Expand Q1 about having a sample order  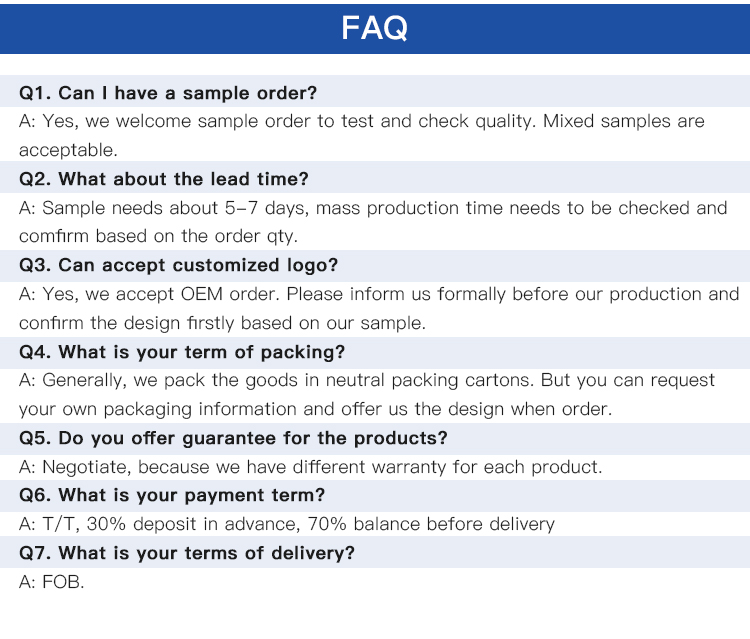coord(168,93)
